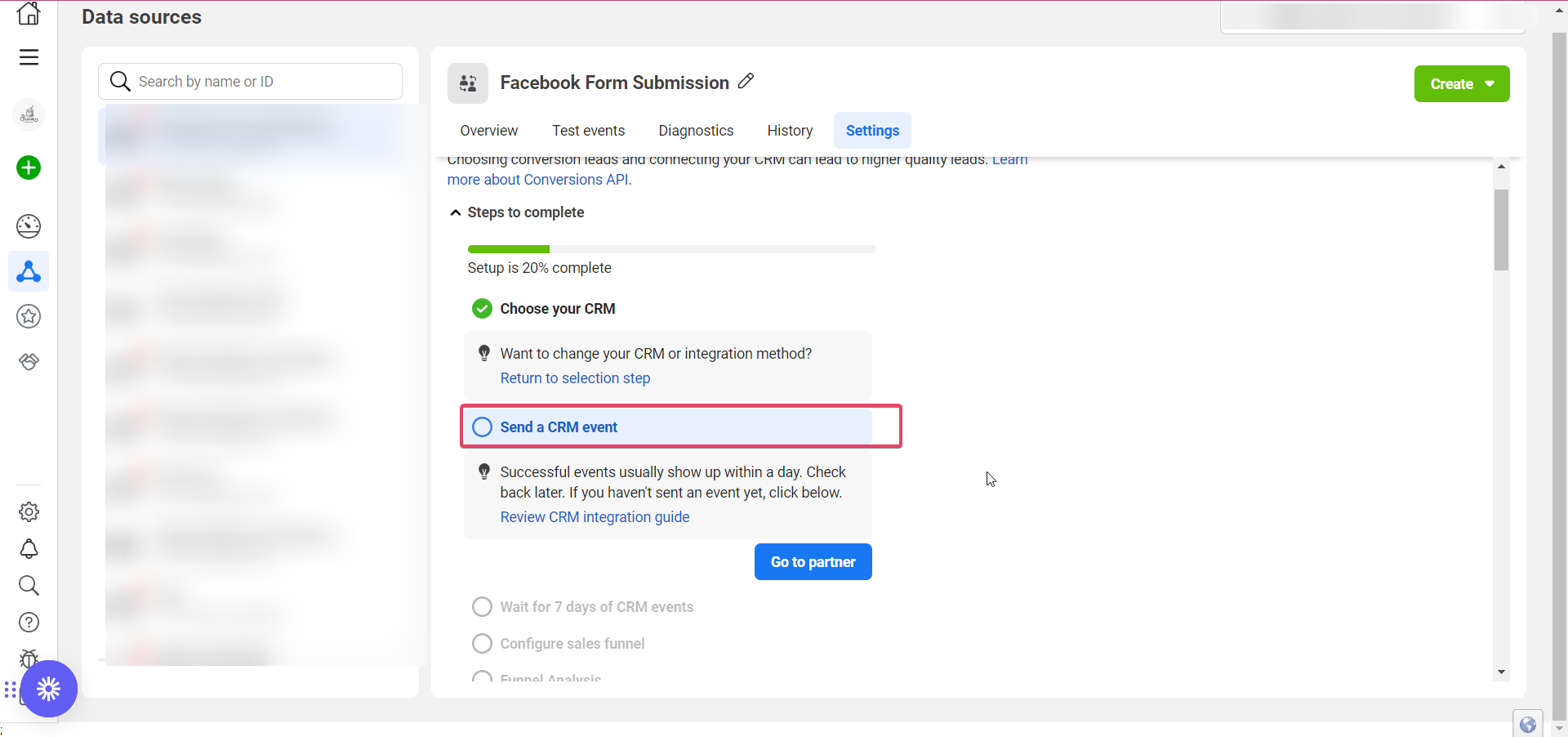
Task: Click the drag dots handle beside floating widget
Action: click(x=10, y=690)
